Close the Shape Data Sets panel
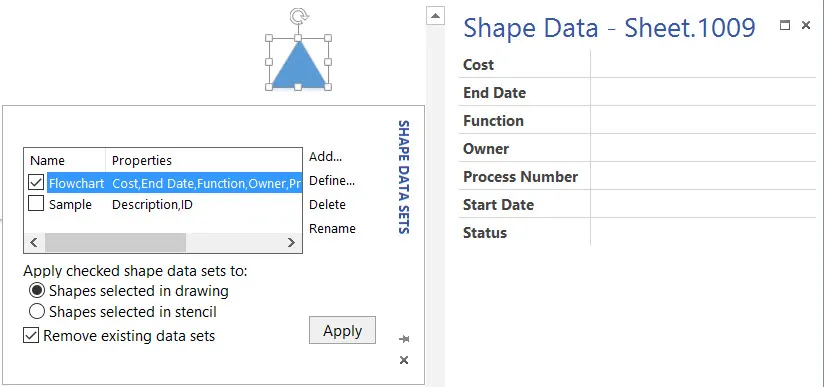824x387 pixels. pos(404,360)
